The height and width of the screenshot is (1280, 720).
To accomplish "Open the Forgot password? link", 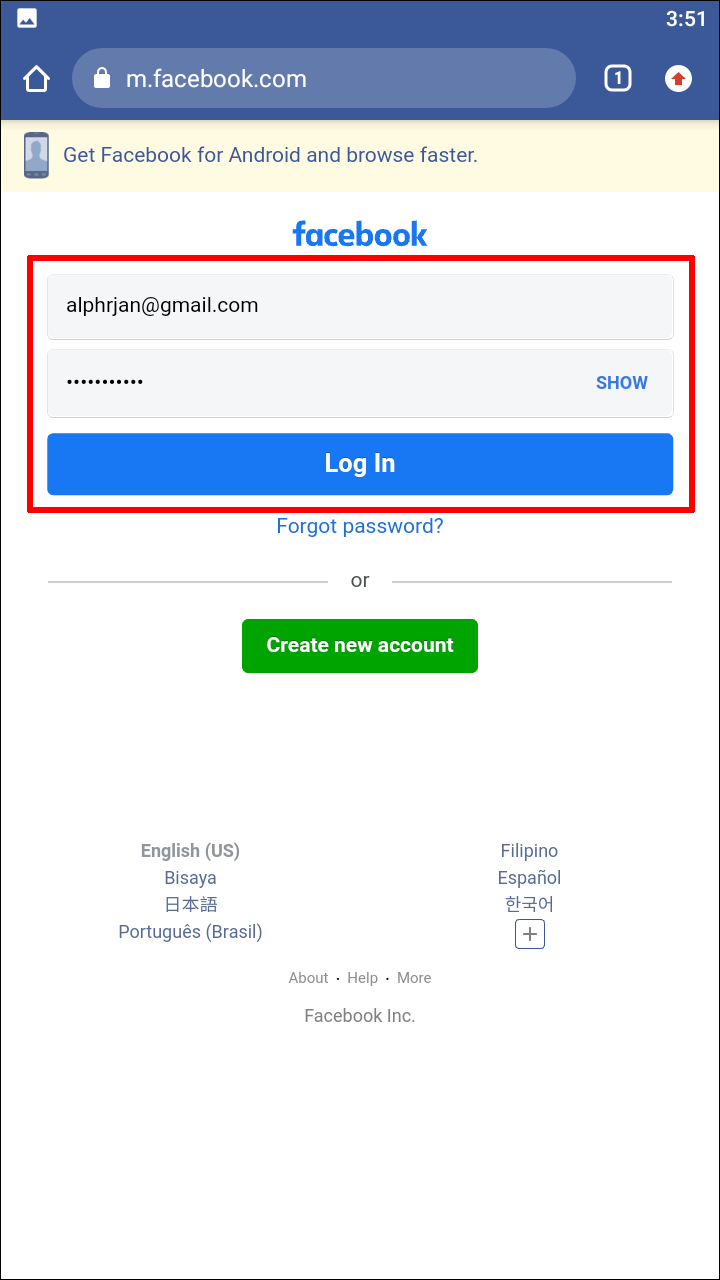I will [x=360, y=526].
